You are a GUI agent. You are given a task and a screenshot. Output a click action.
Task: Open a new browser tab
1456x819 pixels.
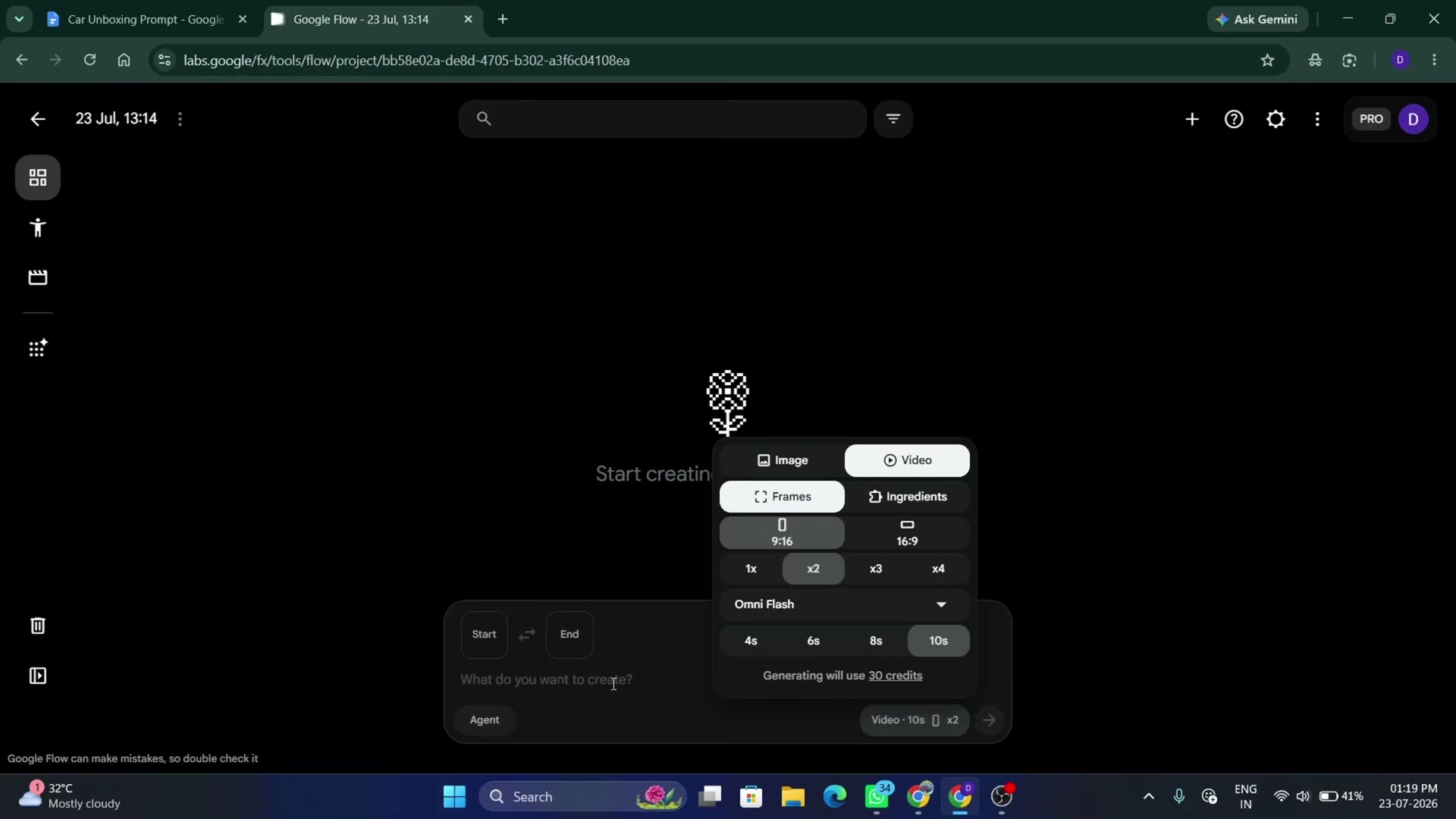point(503,20)
